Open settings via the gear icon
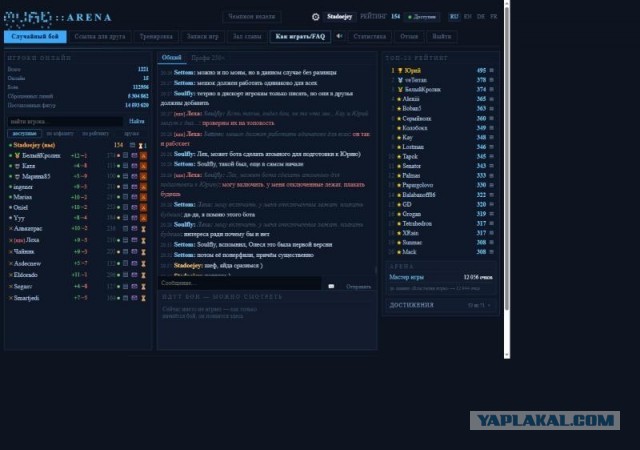Image resolution: width=640 pixels, height=450 pixels. click(316, 17)
